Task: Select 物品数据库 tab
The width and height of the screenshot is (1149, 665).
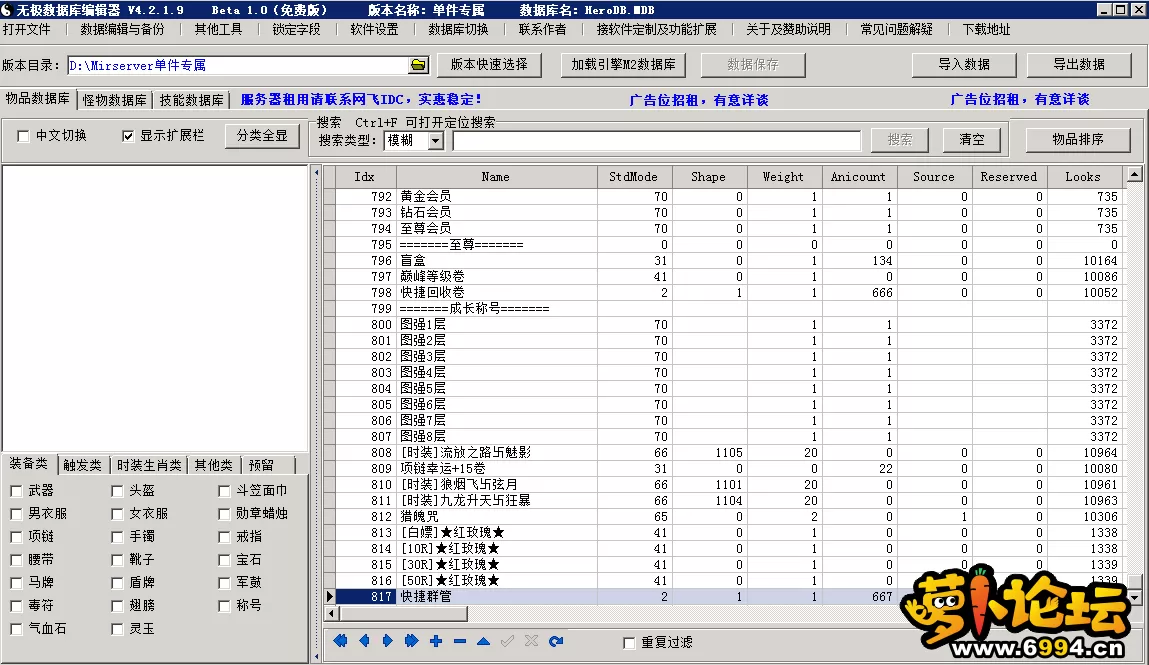Action: 37,98
